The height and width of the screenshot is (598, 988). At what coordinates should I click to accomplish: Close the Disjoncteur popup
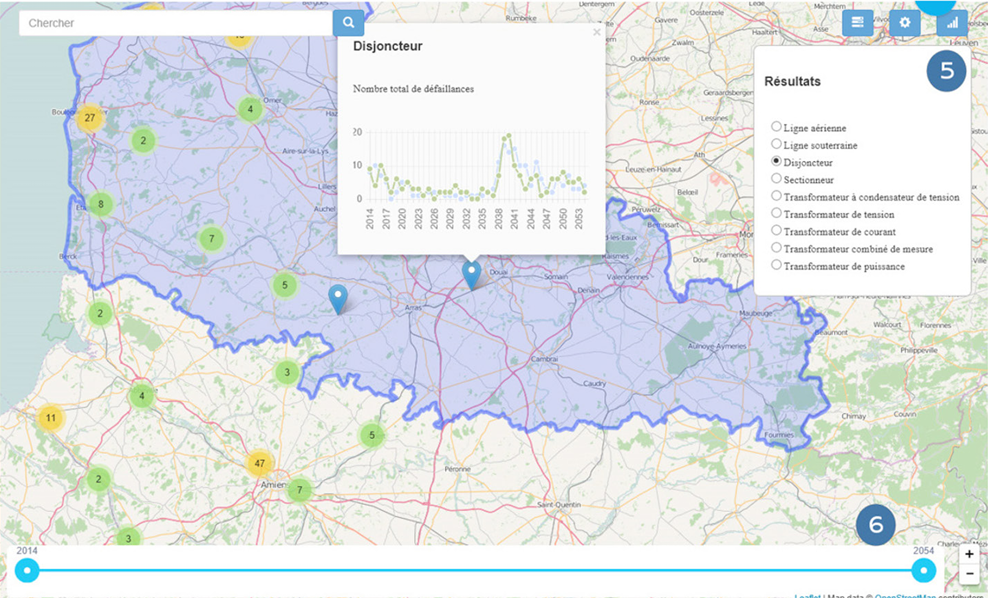click(x=597, y=32)
